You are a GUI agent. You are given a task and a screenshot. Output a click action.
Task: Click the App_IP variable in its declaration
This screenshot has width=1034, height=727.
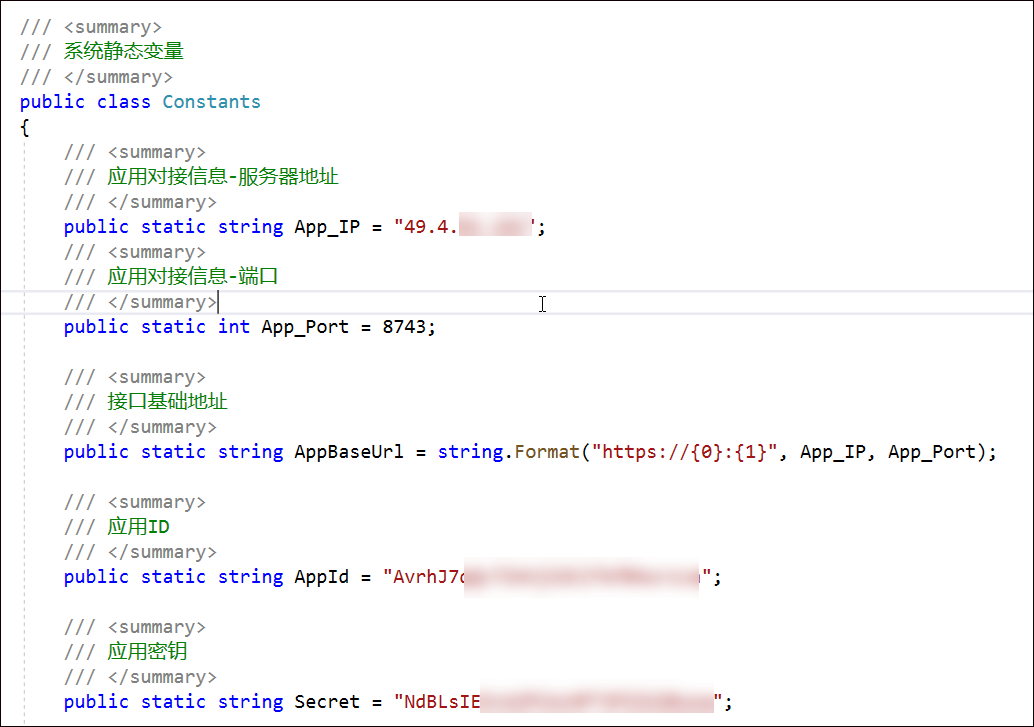pyautogui.click(x=327, y=227)
